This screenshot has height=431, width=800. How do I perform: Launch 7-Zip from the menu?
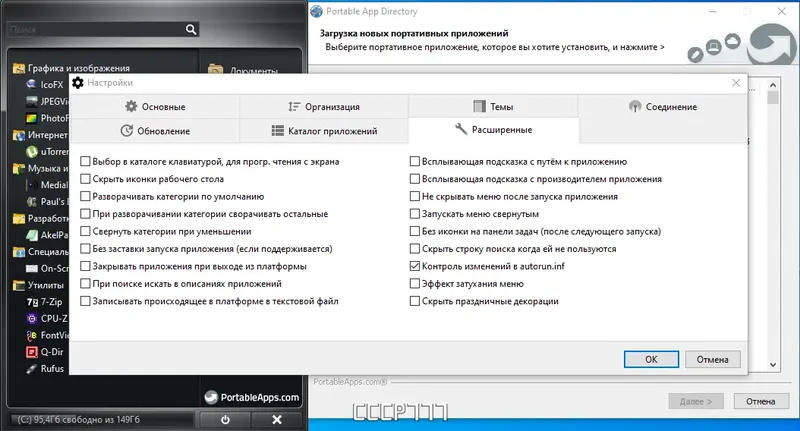point(44,301)
